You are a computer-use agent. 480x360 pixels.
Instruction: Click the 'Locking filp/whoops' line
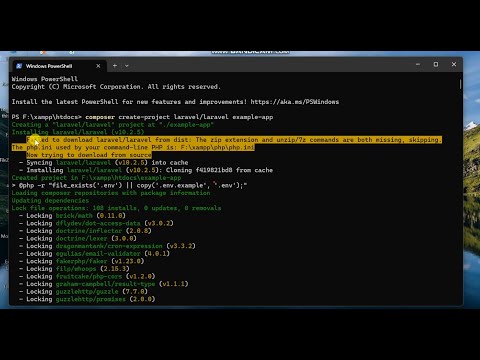tap(74, 269)
